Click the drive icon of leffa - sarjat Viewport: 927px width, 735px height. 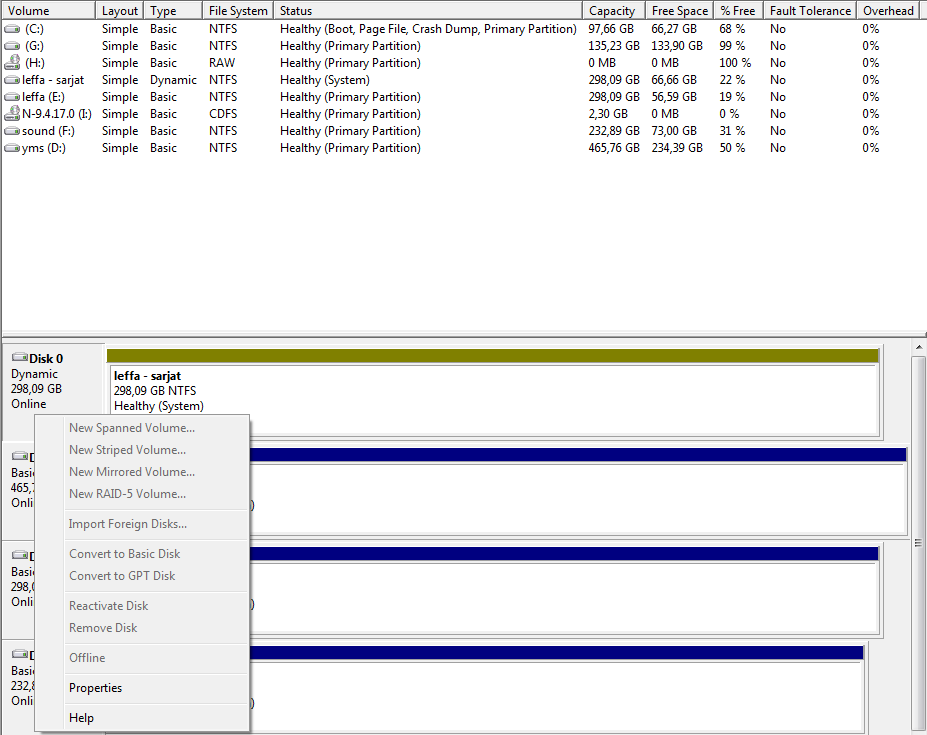click(x=12, y=80)
